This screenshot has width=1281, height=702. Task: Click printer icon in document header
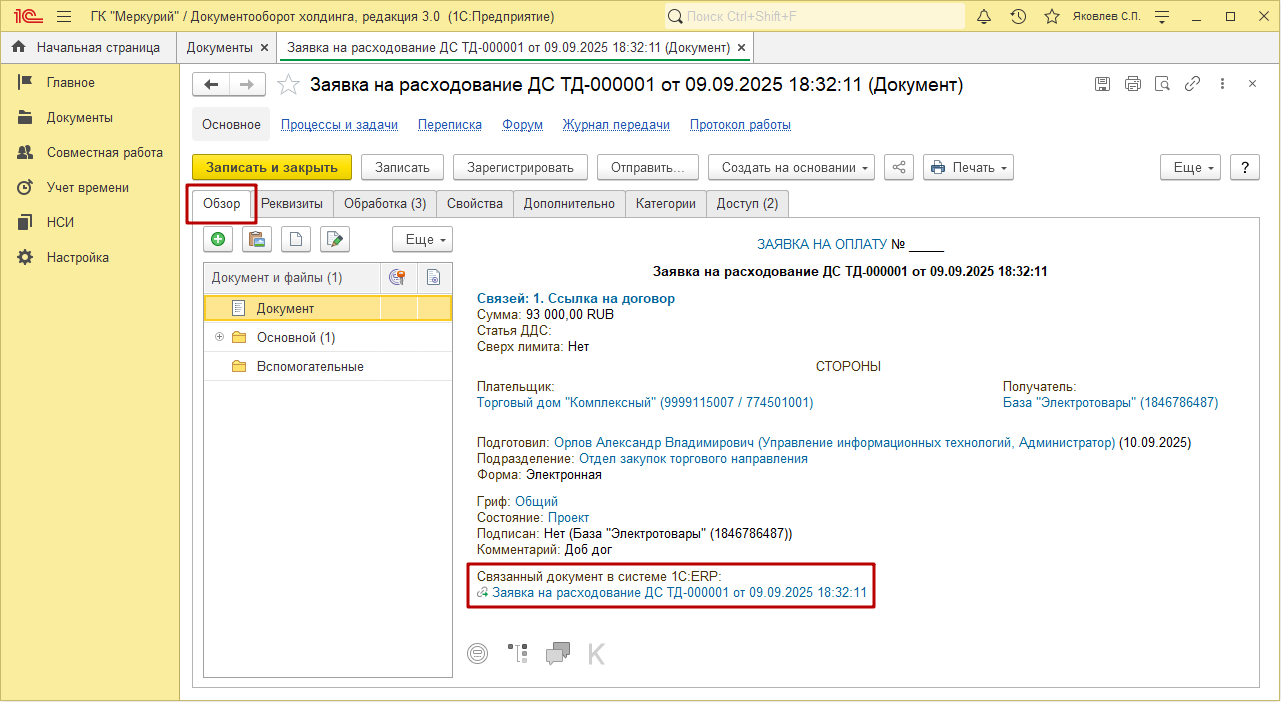1132,84
